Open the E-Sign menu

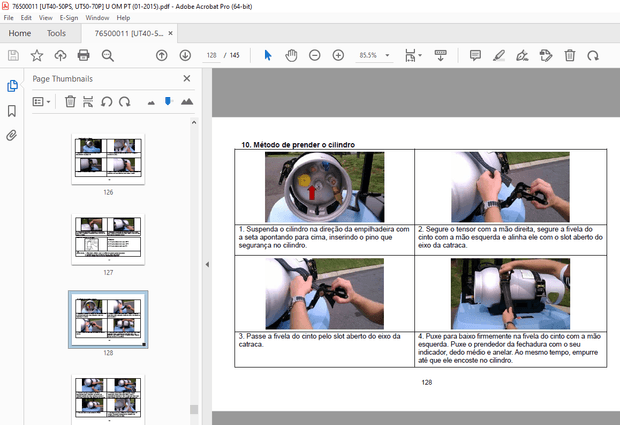coord(69,18)
